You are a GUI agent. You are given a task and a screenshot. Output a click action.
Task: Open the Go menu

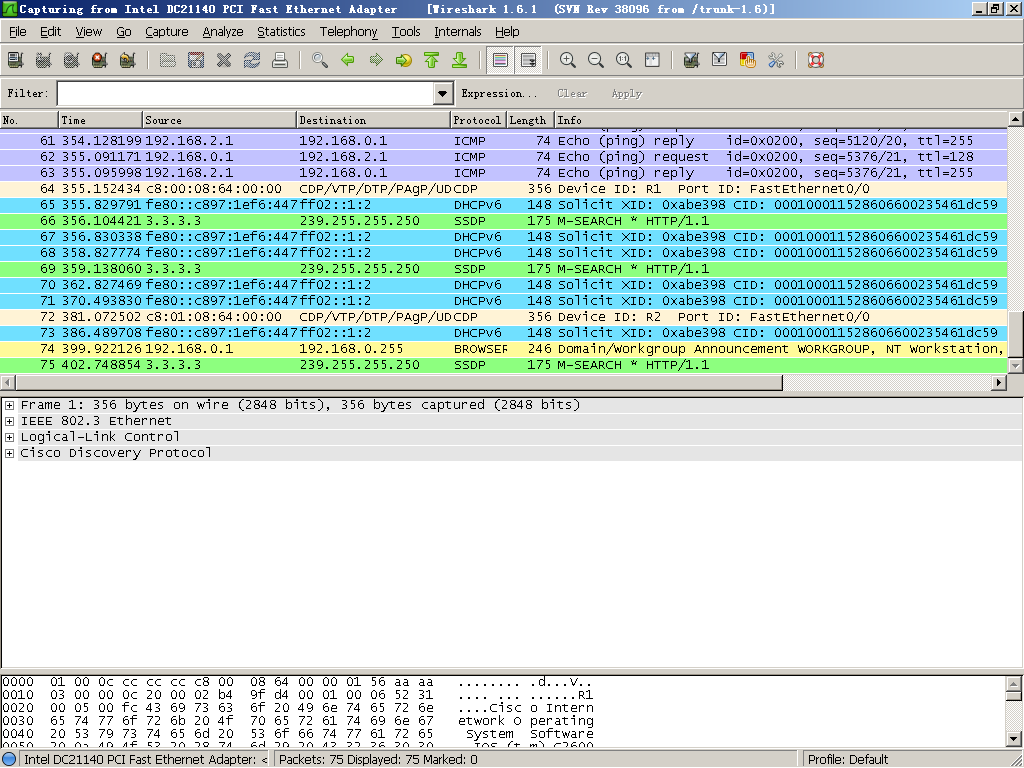pyautogui.click(x=124, y=31)
